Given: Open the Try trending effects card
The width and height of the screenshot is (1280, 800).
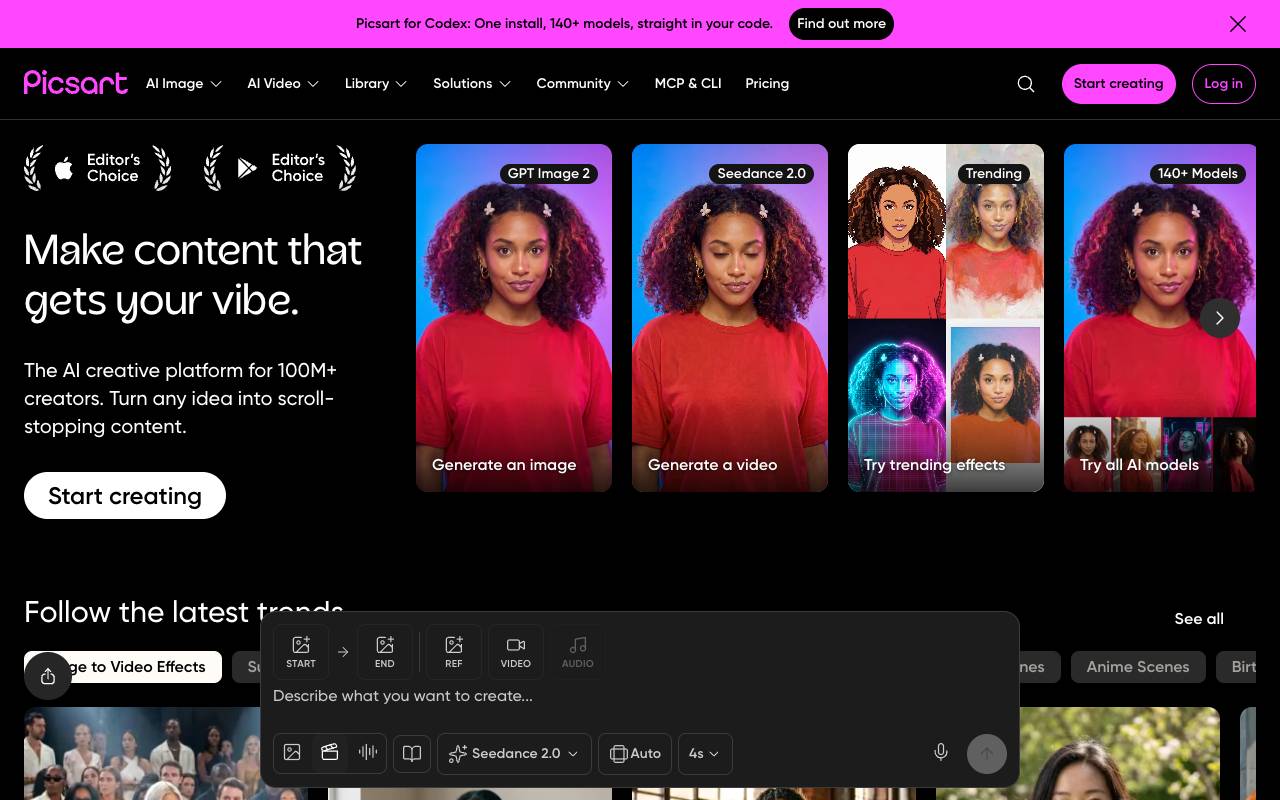Looking at the screenshot, I should click(946, 318).
